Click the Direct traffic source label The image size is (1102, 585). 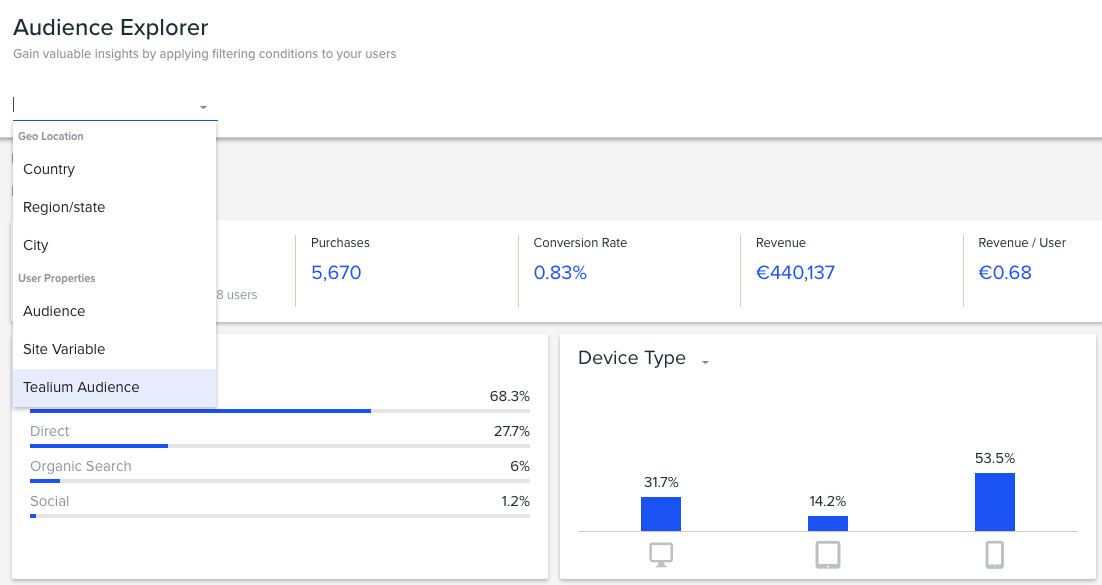pyautogui.click(x=50, y=431)
